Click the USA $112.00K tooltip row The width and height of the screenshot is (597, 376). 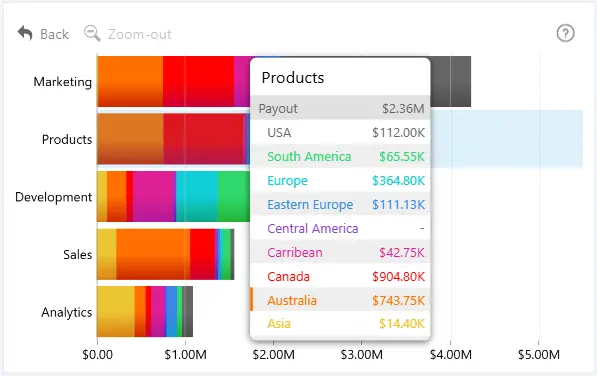[340, 132]
